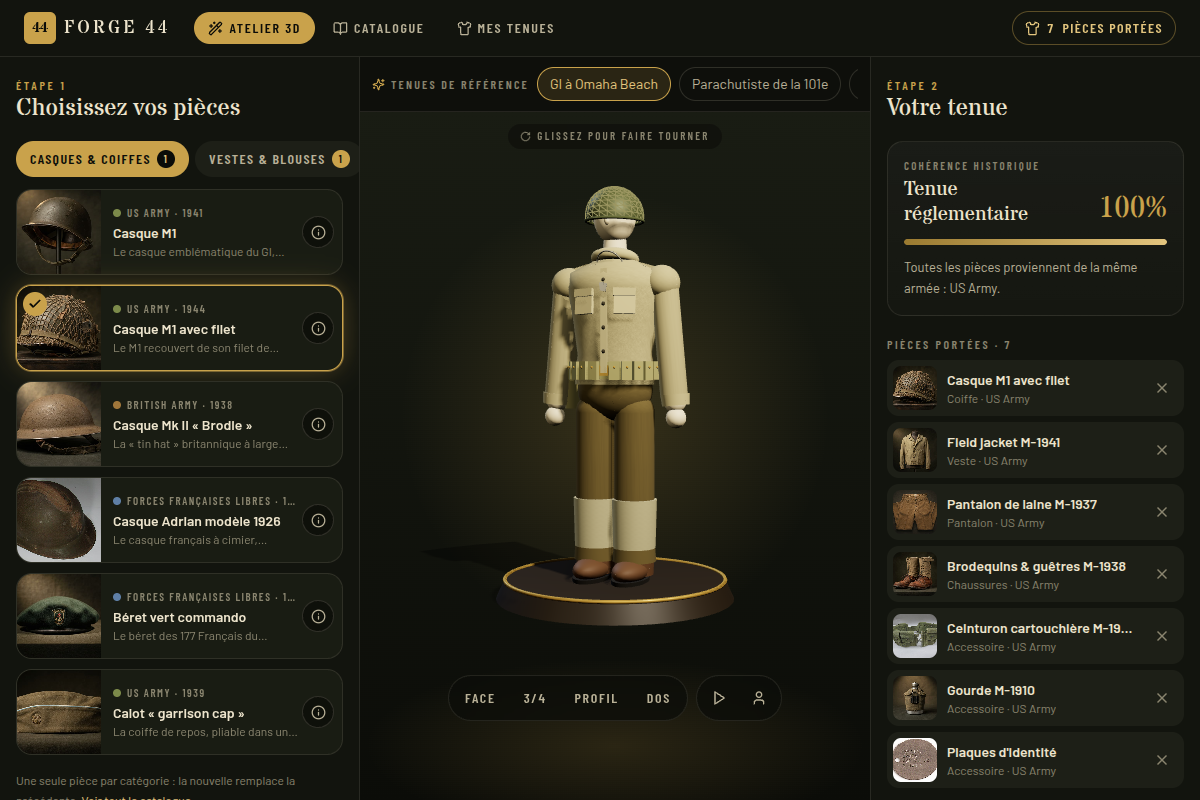Click the Pantalon de laine M-1937 thumbnail

[x=915, y=512]
